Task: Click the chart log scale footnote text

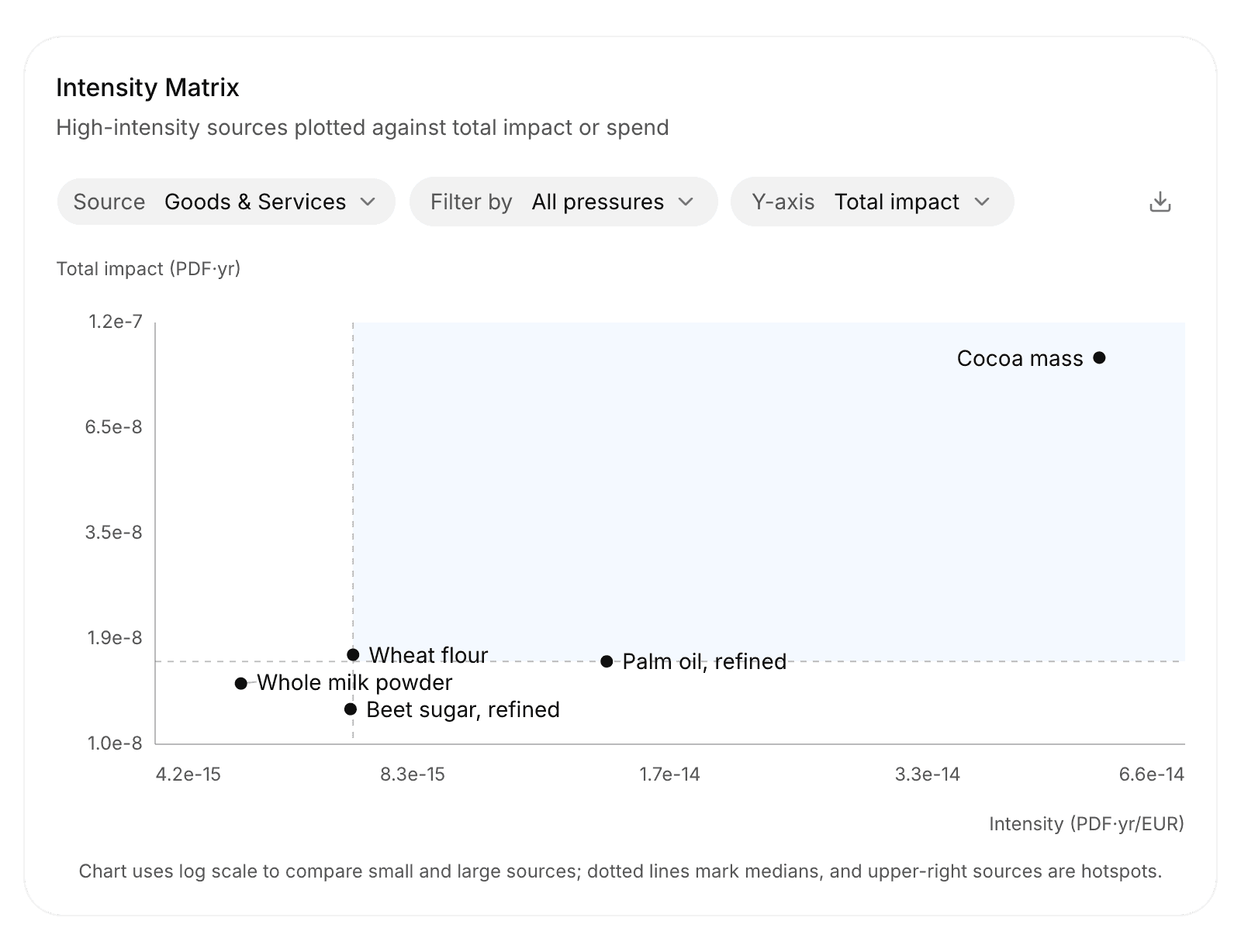Action: pos(620,871)
